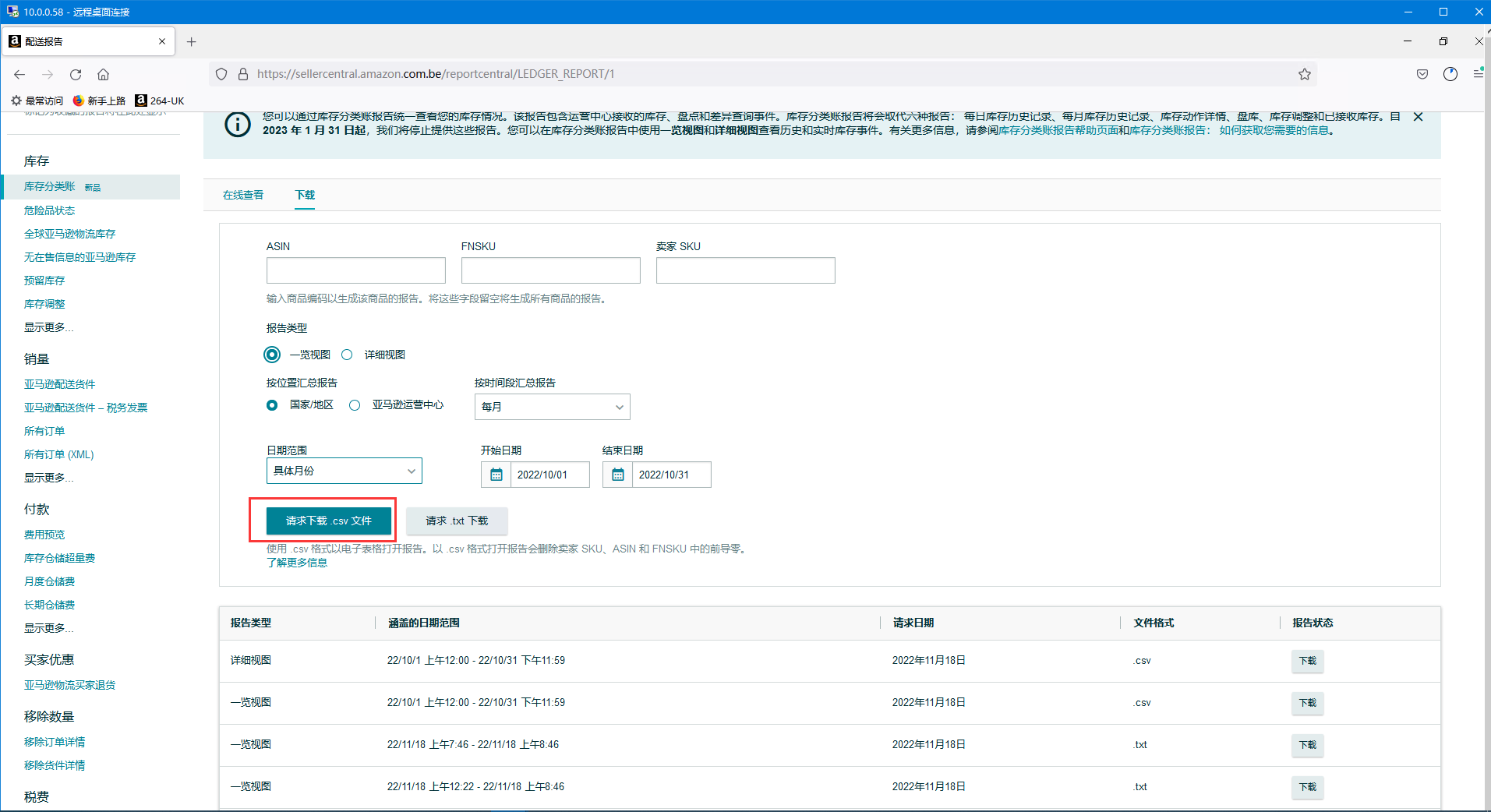Bookmark page with star icon

click(x=1305, y=74)
